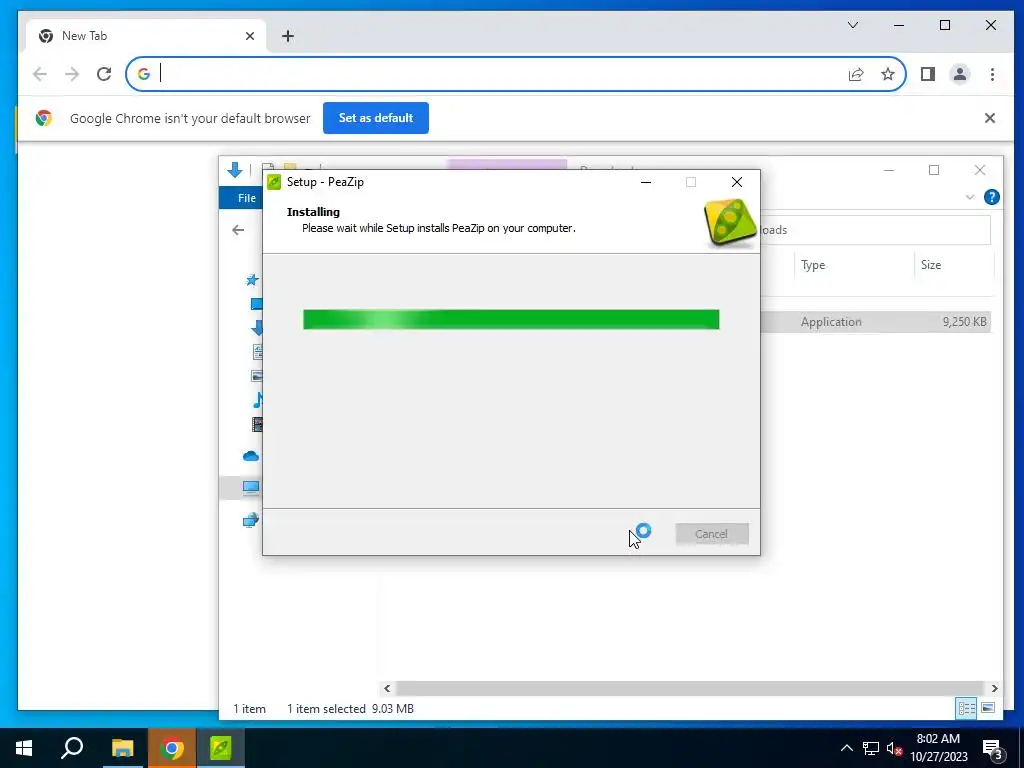This screenshot has height=768, width=1024.
Task: Open File menu in File Explorer
Action: [246, 198]
